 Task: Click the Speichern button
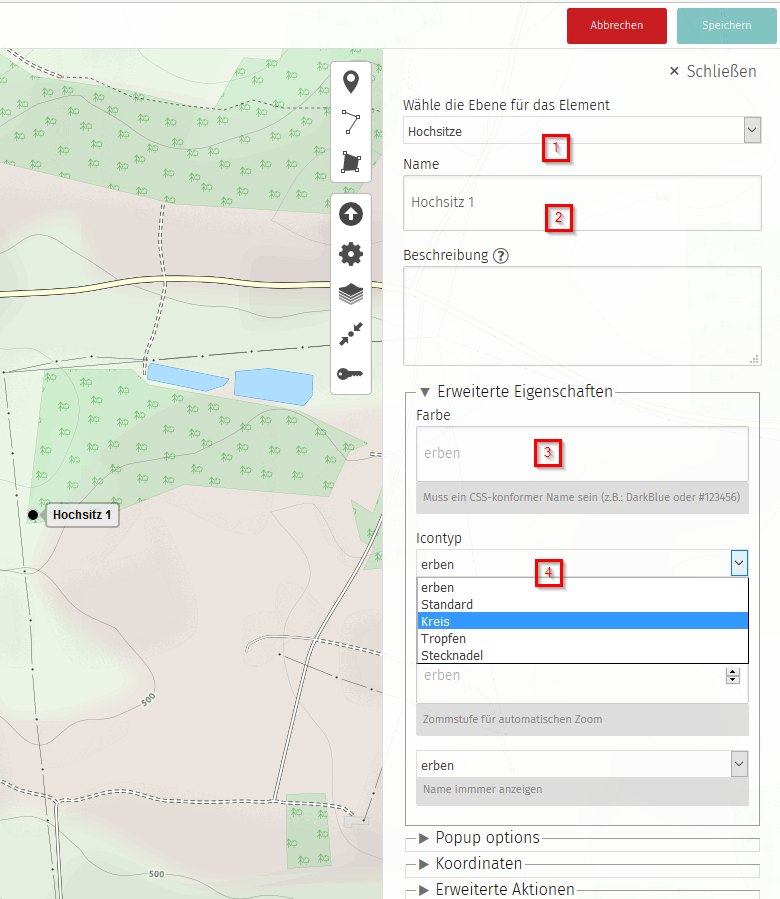pos(727,26)
